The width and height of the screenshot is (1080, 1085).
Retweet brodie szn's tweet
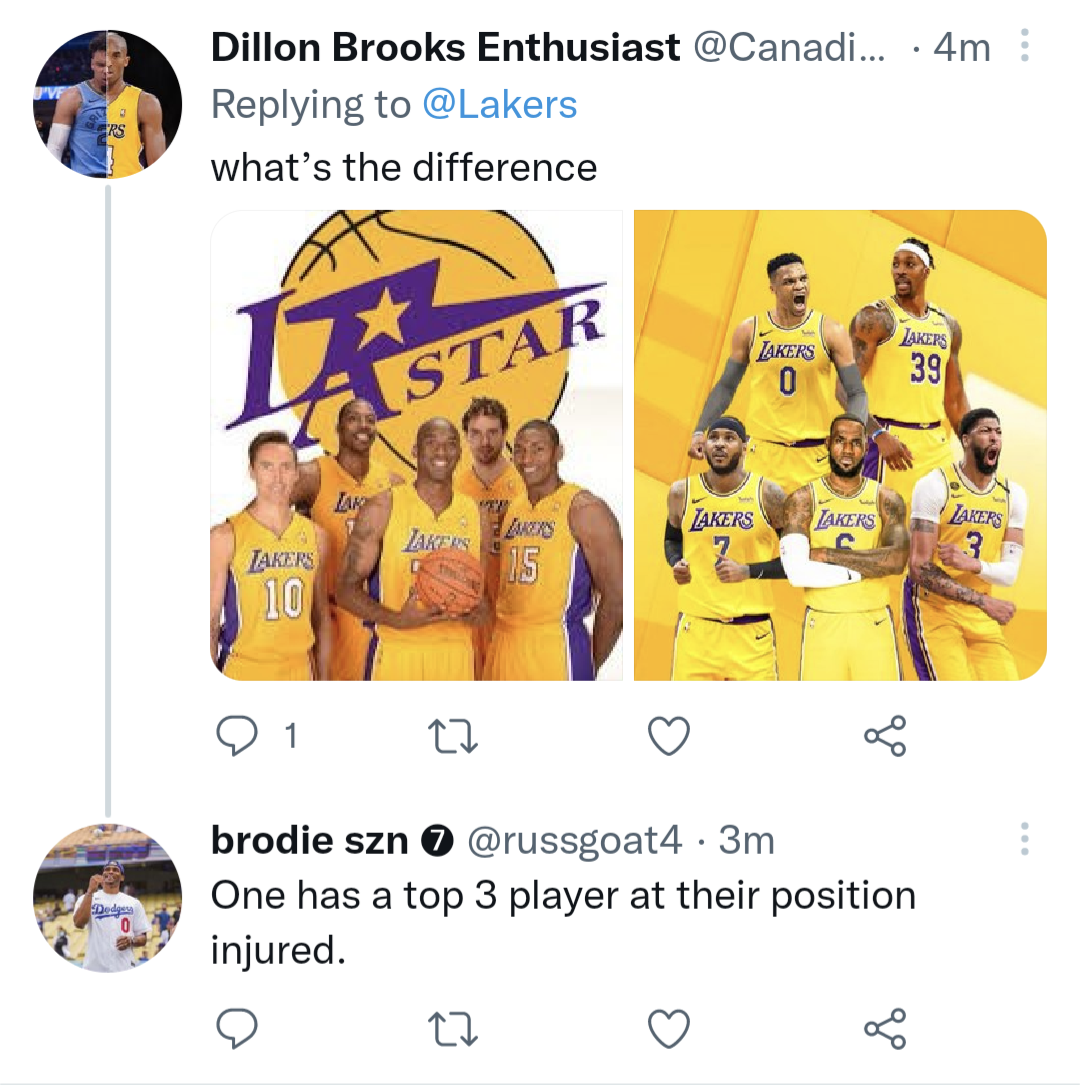[x=453, y=1026]
